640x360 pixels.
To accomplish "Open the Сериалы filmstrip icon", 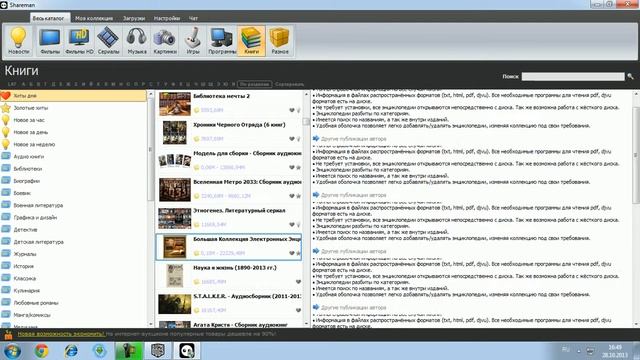I will pyautogui.click(x=108, y=40).
